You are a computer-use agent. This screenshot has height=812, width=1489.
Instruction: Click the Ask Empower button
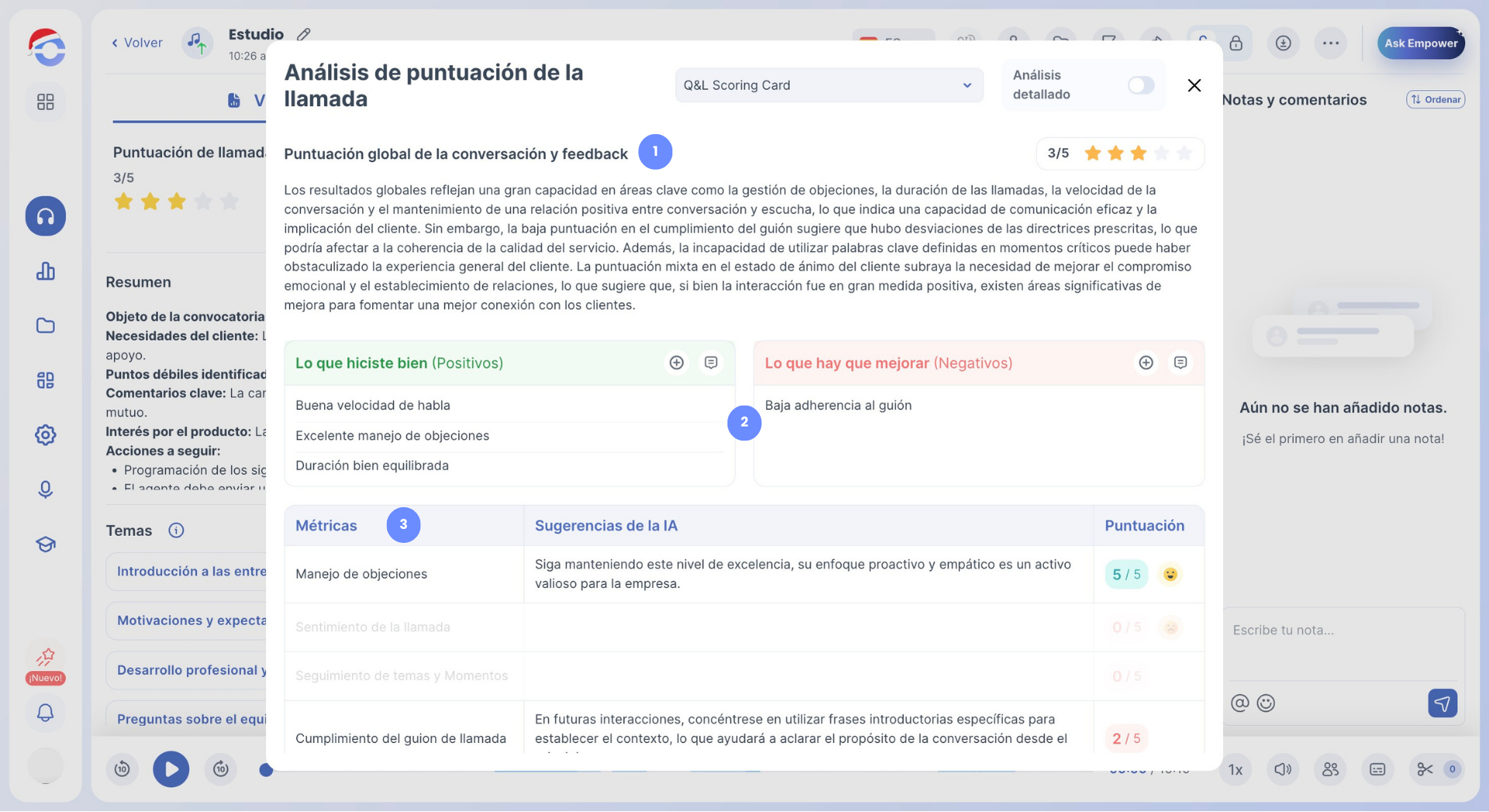(x=1420, y=43)
